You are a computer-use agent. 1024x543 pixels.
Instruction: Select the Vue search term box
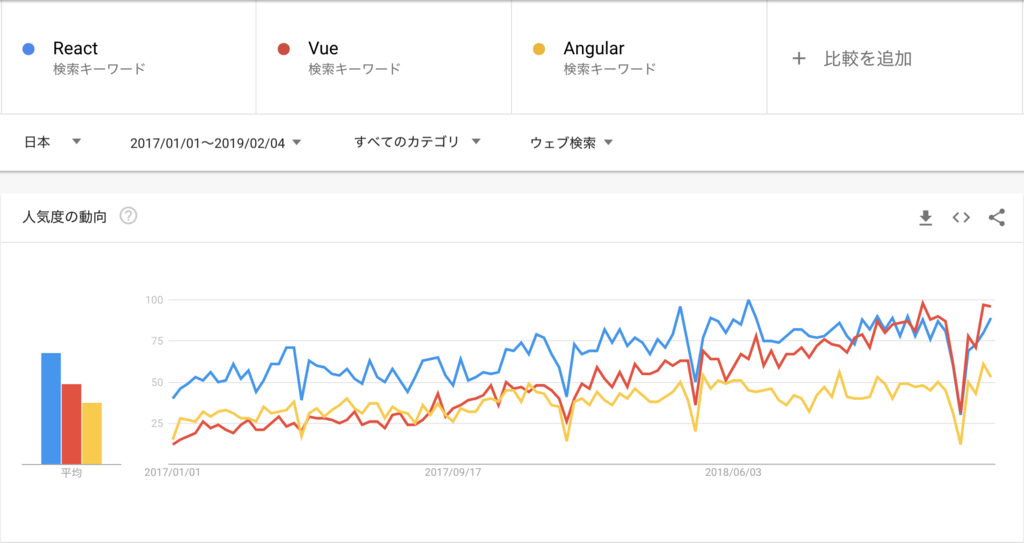(384, 58)
